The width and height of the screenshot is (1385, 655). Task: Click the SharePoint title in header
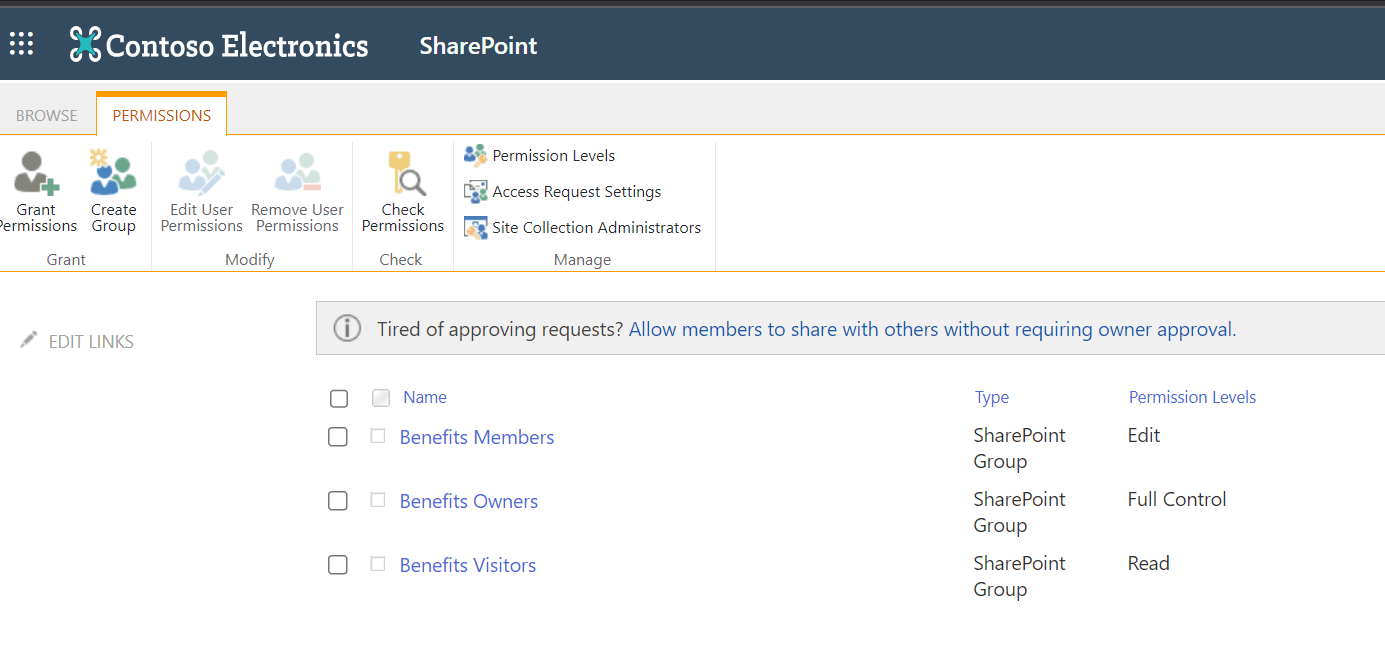coord(478,46)
